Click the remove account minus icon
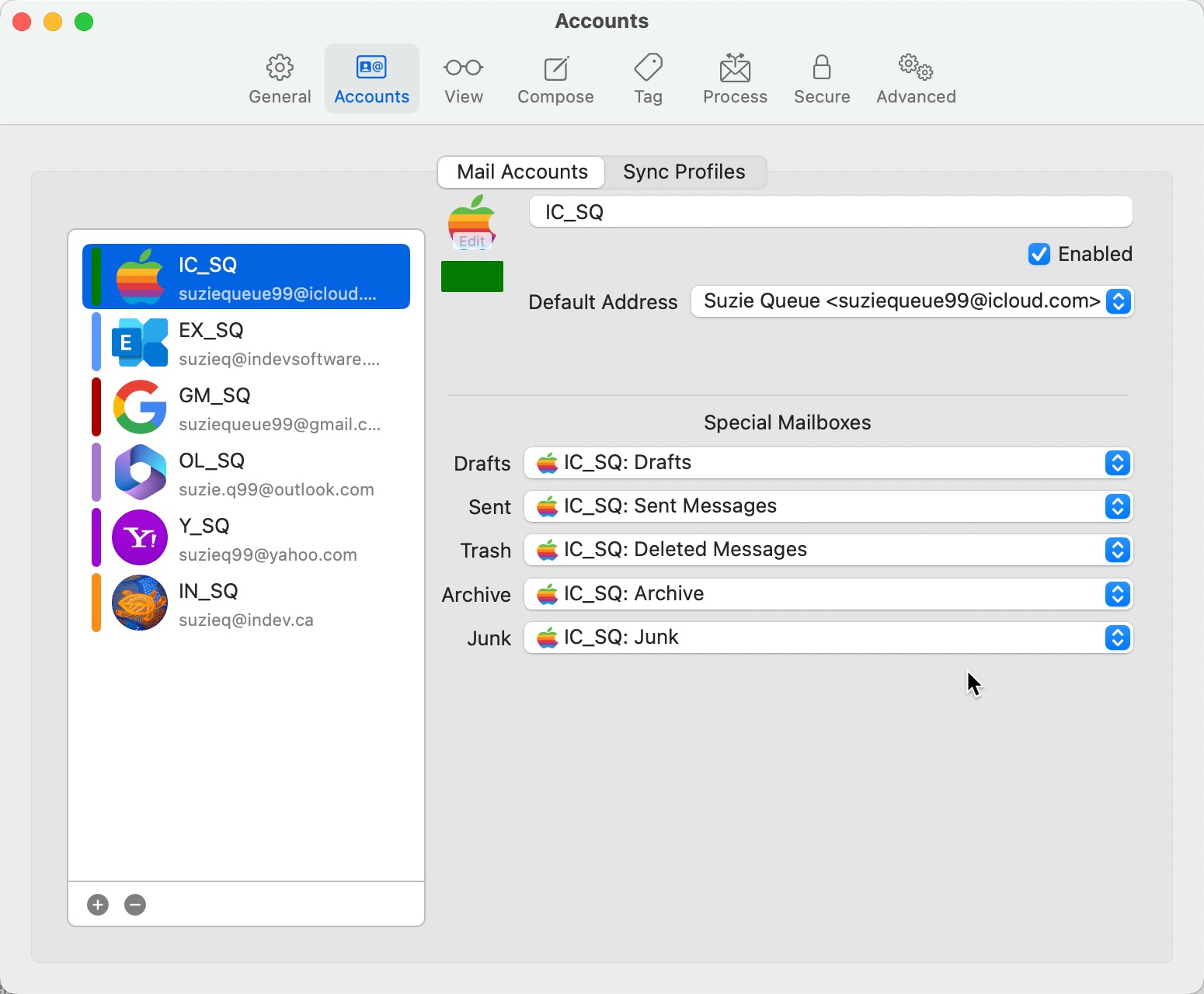The height and width of the screenshot is (994, 1204). 135,905
